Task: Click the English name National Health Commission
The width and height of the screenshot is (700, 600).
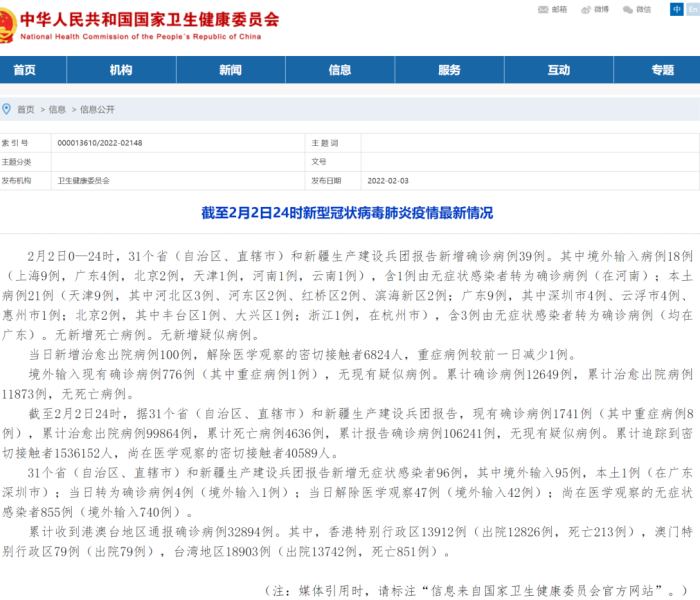Action: tap(141, 37)
